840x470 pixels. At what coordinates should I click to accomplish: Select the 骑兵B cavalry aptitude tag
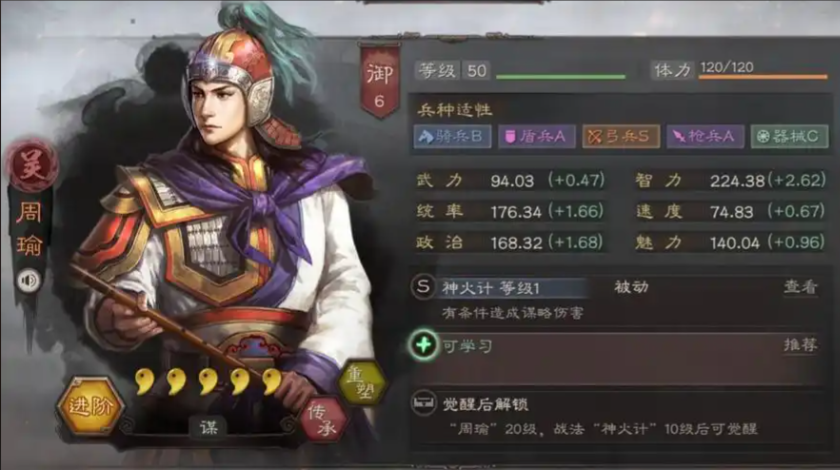pos(453,136)
